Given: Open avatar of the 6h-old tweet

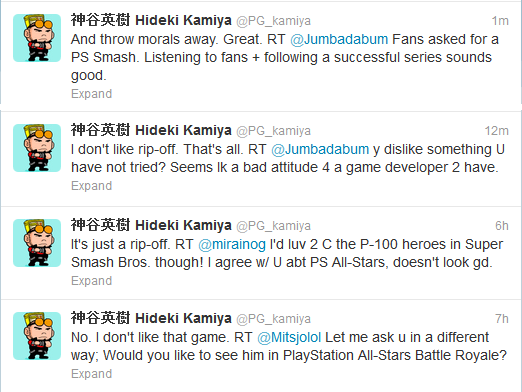Looking at the screenshot, I should click(x=37, y=243).
